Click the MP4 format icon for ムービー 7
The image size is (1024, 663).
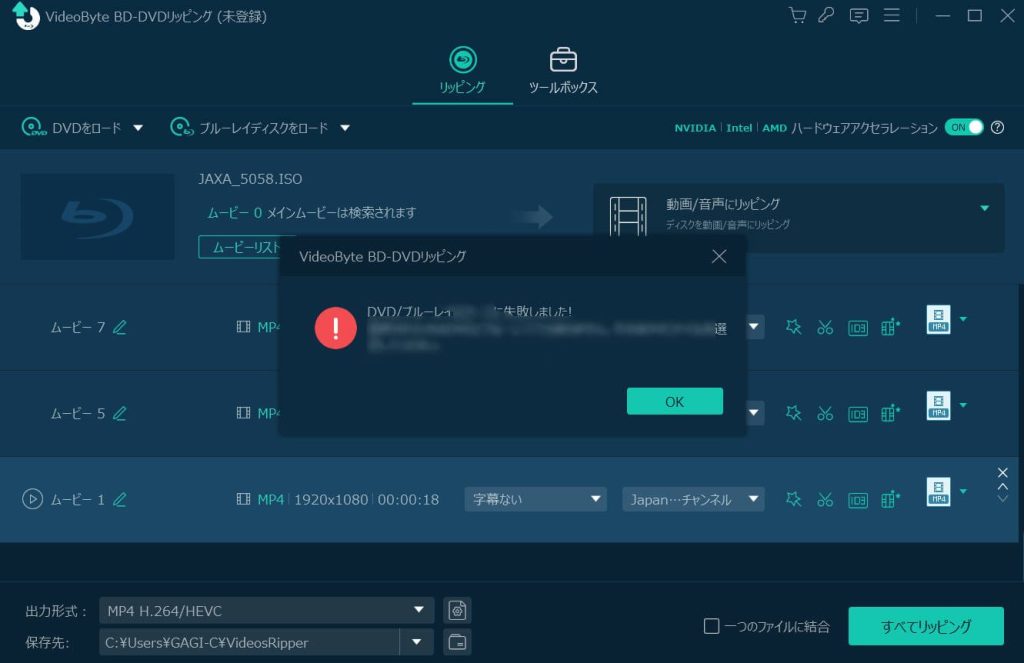click(938, 319)
